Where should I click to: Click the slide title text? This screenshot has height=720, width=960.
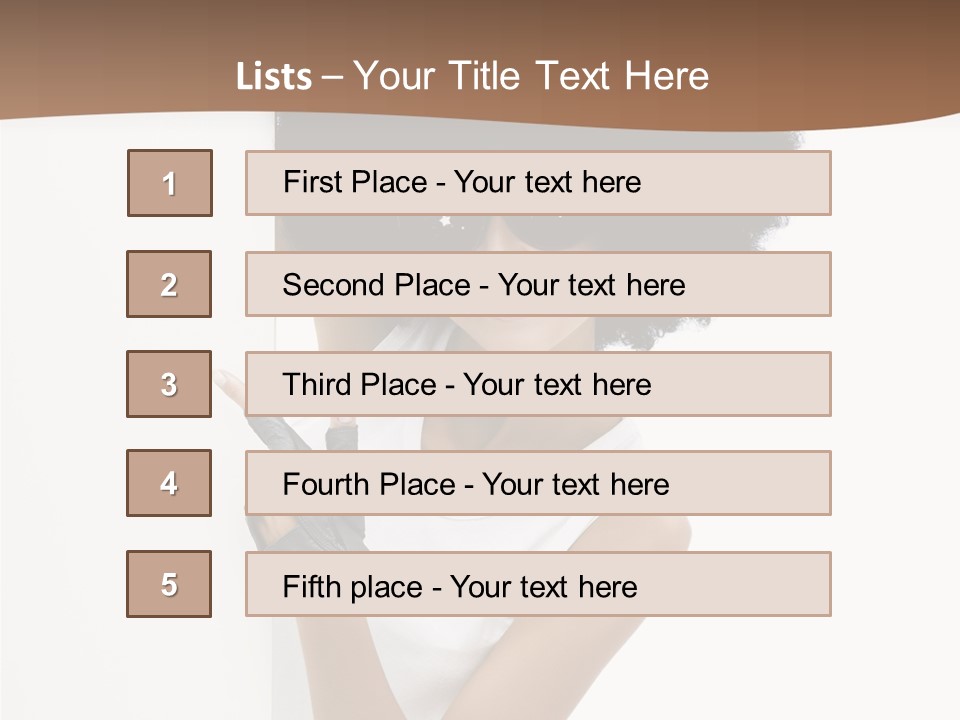pos(472,76)
